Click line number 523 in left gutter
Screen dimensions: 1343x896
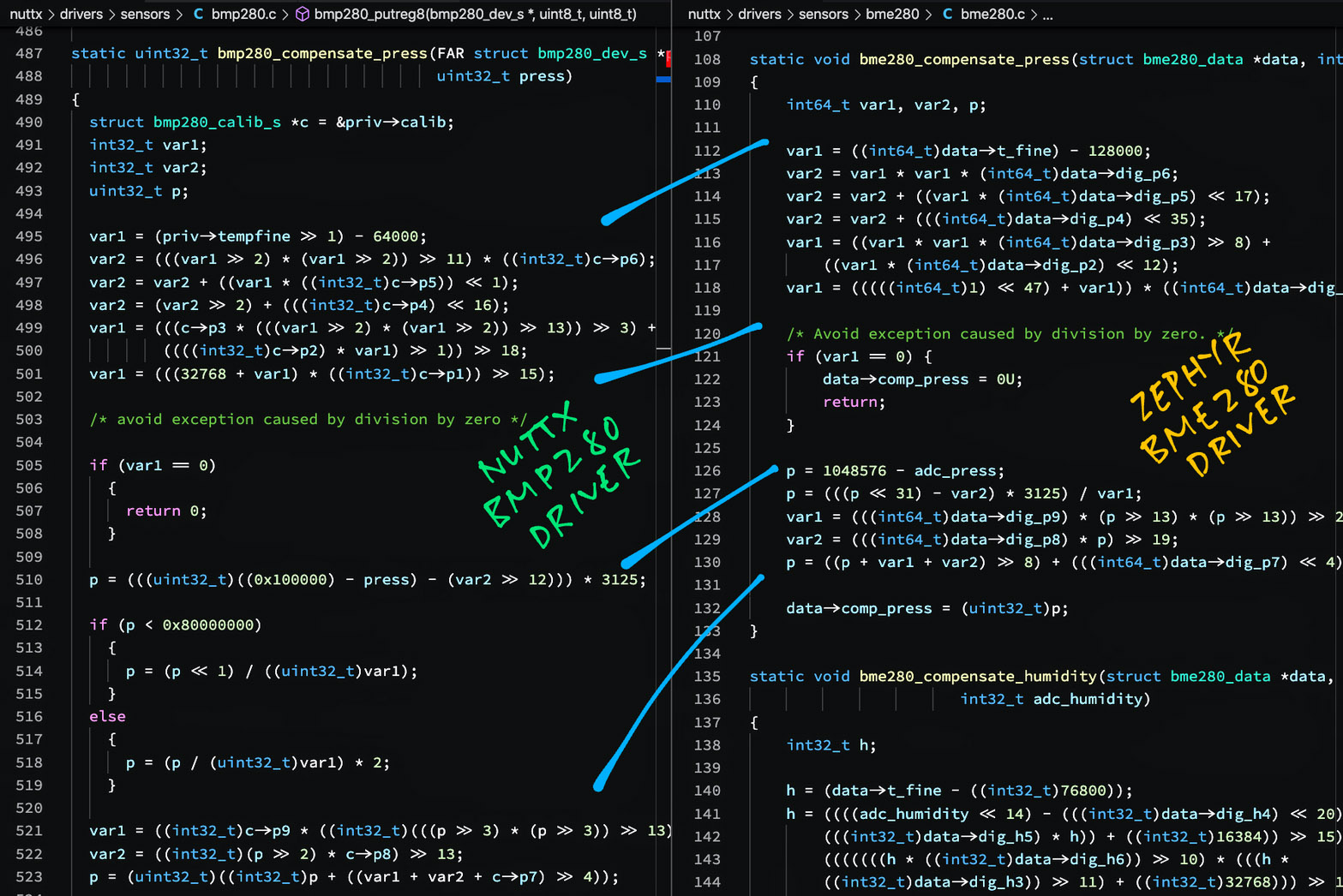[x=29, y=877]
